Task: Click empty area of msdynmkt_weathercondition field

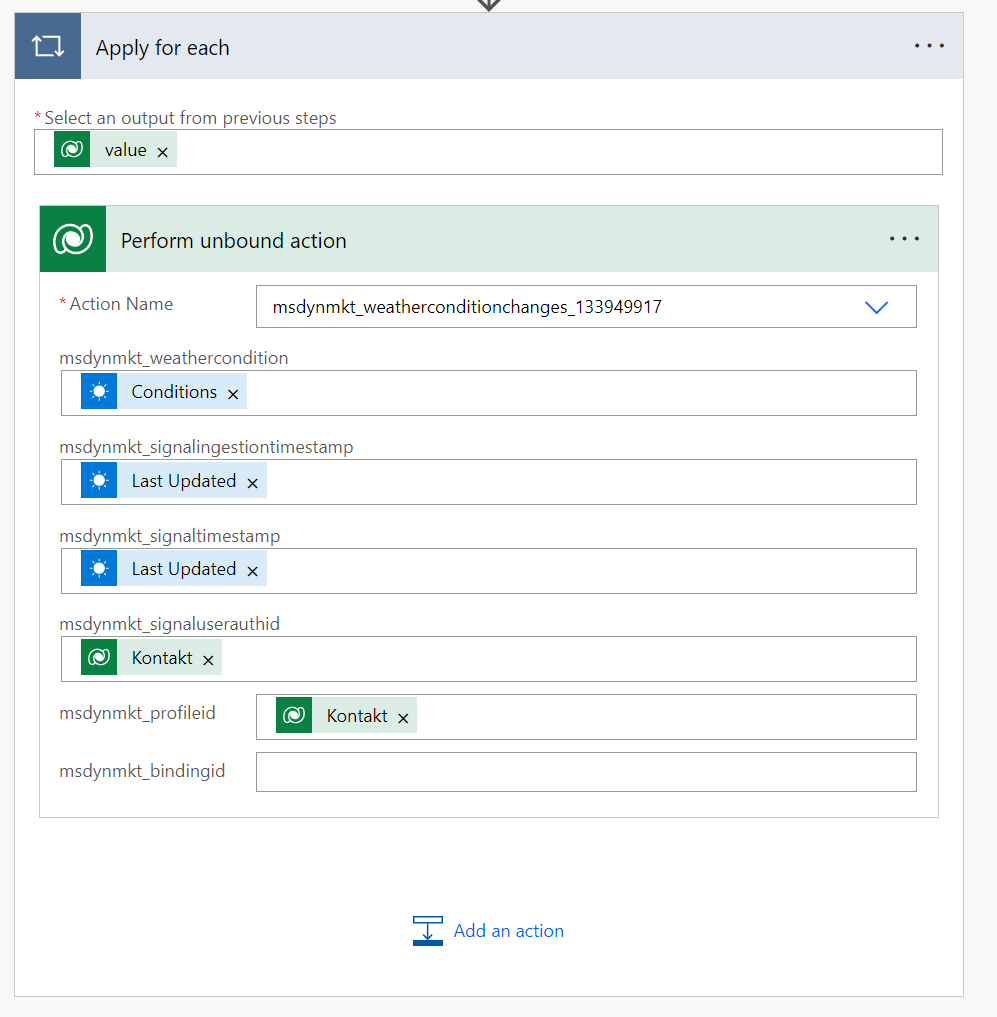Action: tap(580, 393)
